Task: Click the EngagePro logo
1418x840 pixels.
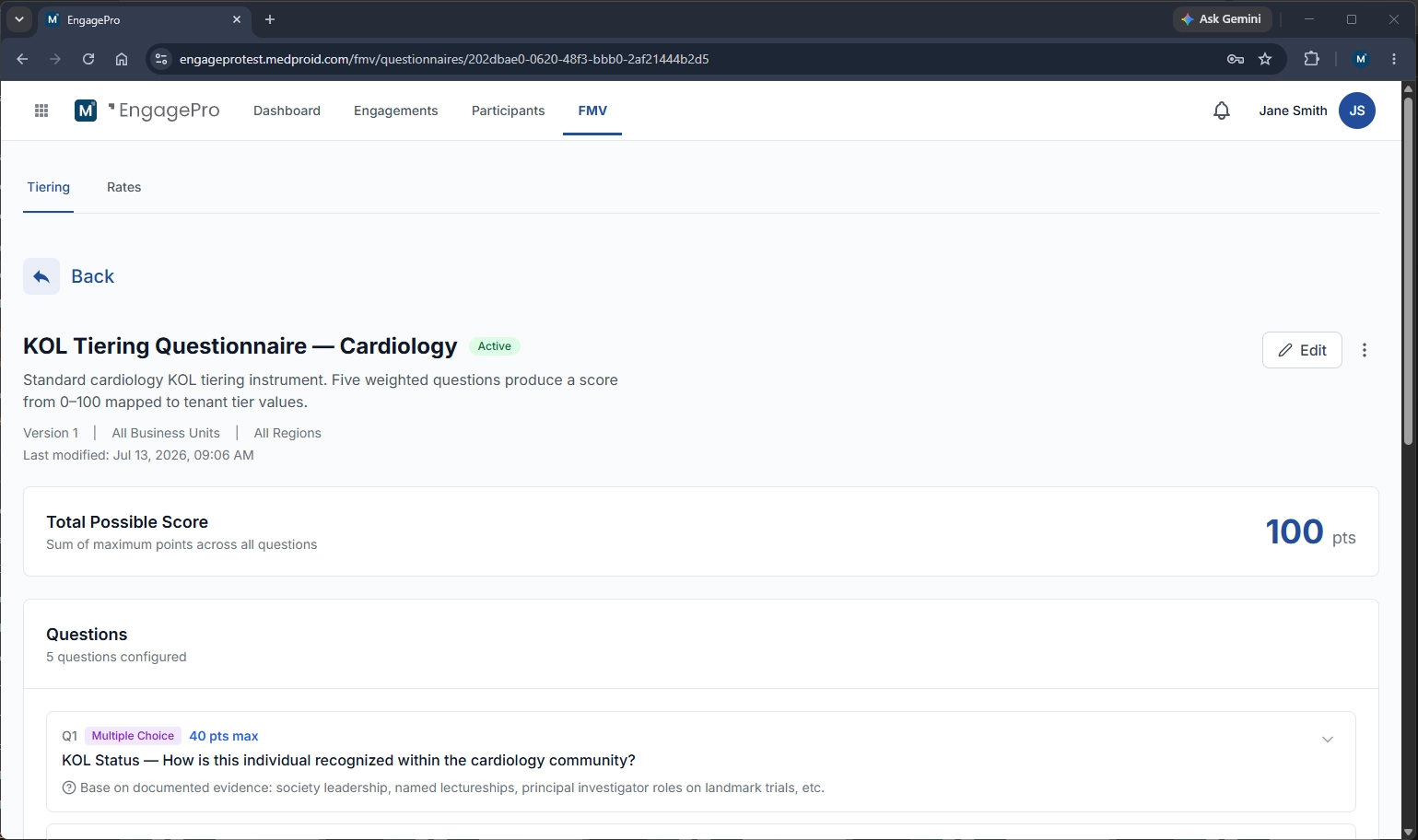Action: coord(147,111)
